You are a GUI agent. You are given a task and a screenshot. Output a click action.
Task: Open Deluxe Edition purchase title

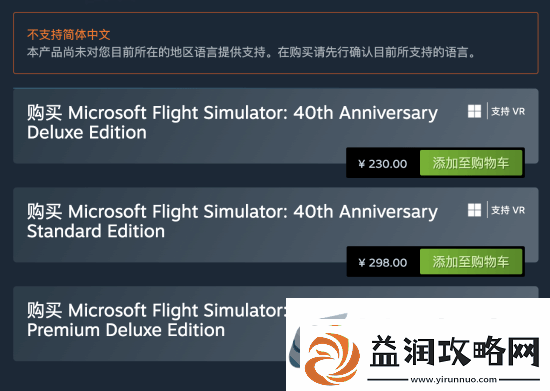232,122
